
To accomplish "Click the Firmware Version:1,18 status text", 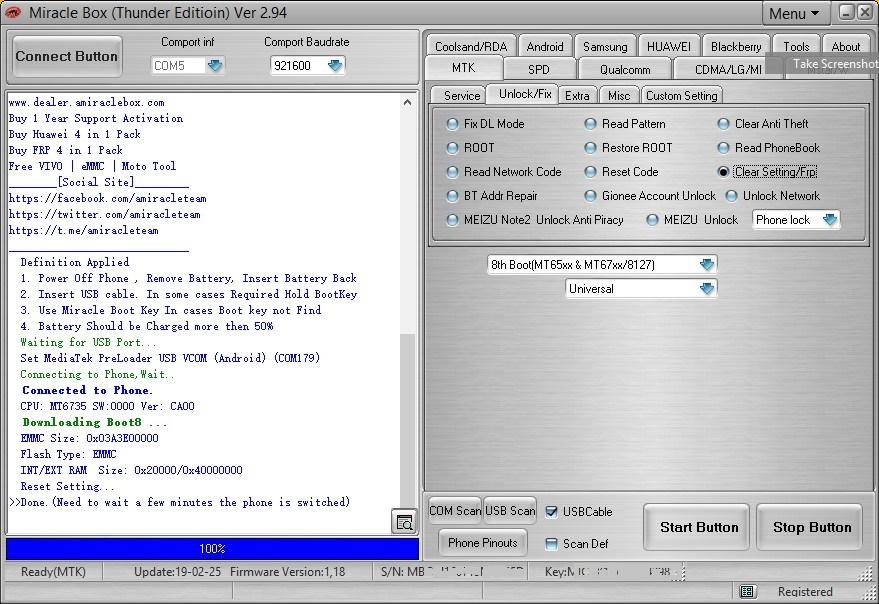I will click(288, 572).
